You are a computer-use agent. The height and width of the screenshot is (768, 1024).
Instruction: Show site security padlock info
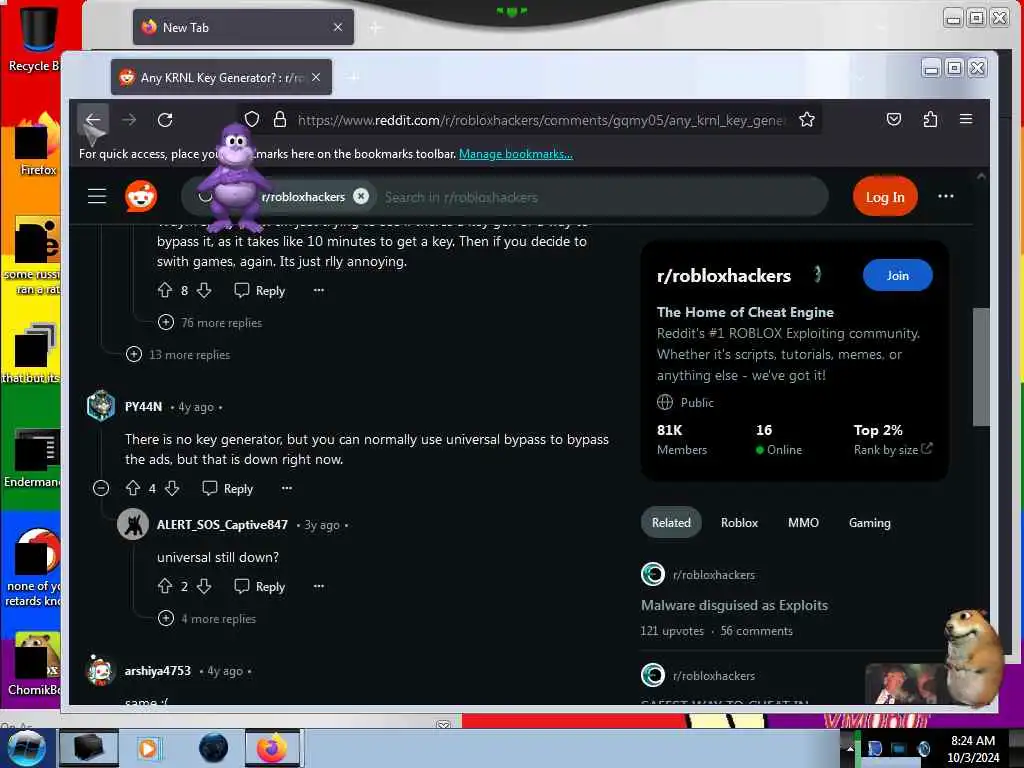[x=280, y=120]
